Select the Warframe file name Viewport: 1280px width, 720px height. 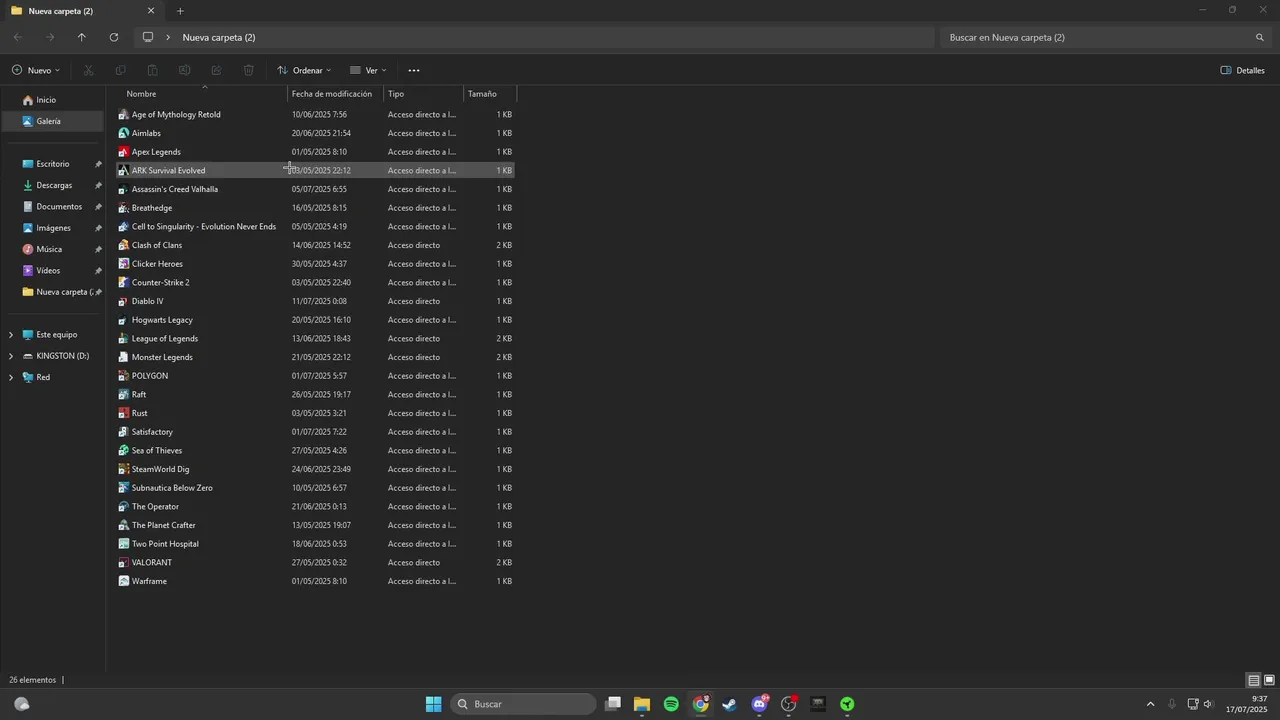(x=149, y=581)
